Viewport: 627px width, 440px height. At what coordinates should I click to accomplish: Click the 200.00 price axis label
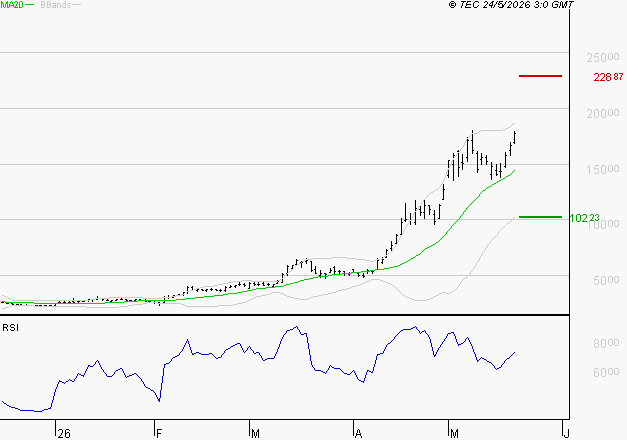(603, 114)
